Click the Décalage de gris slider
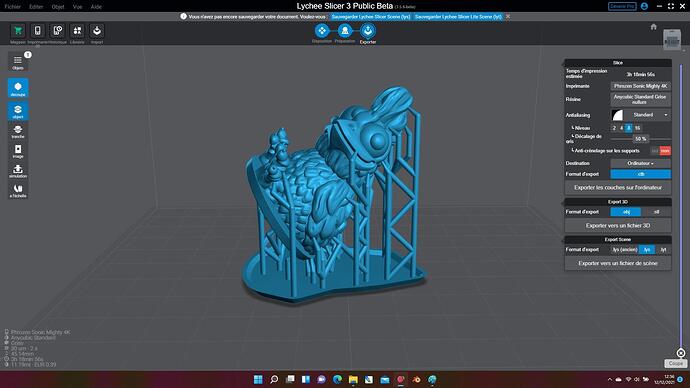This screenshot has width=690, height=388. click(x=642, y=139)
